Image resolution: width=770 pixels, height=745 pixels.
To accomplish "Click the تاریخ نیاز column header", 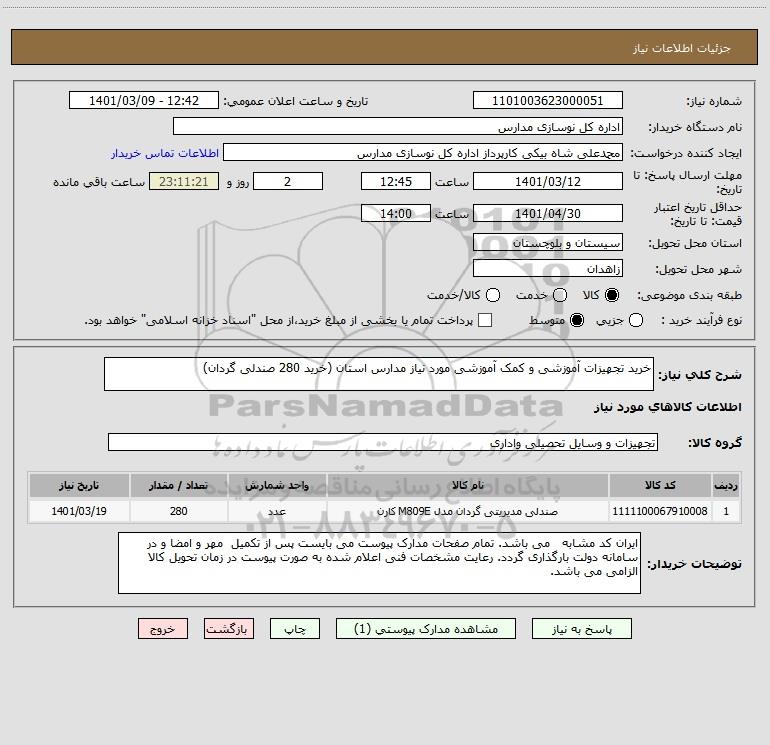I will (x=79, y=485).
